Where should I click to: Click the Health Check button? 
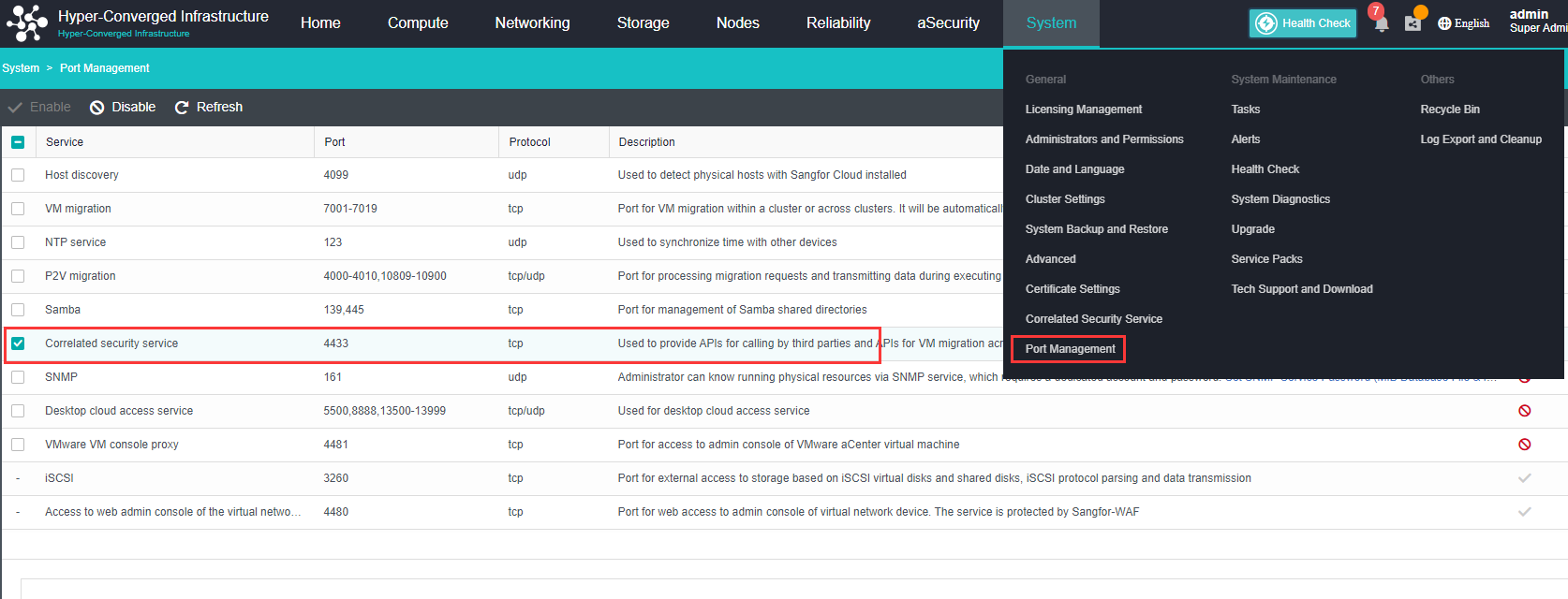click(x=1303, y=23)
